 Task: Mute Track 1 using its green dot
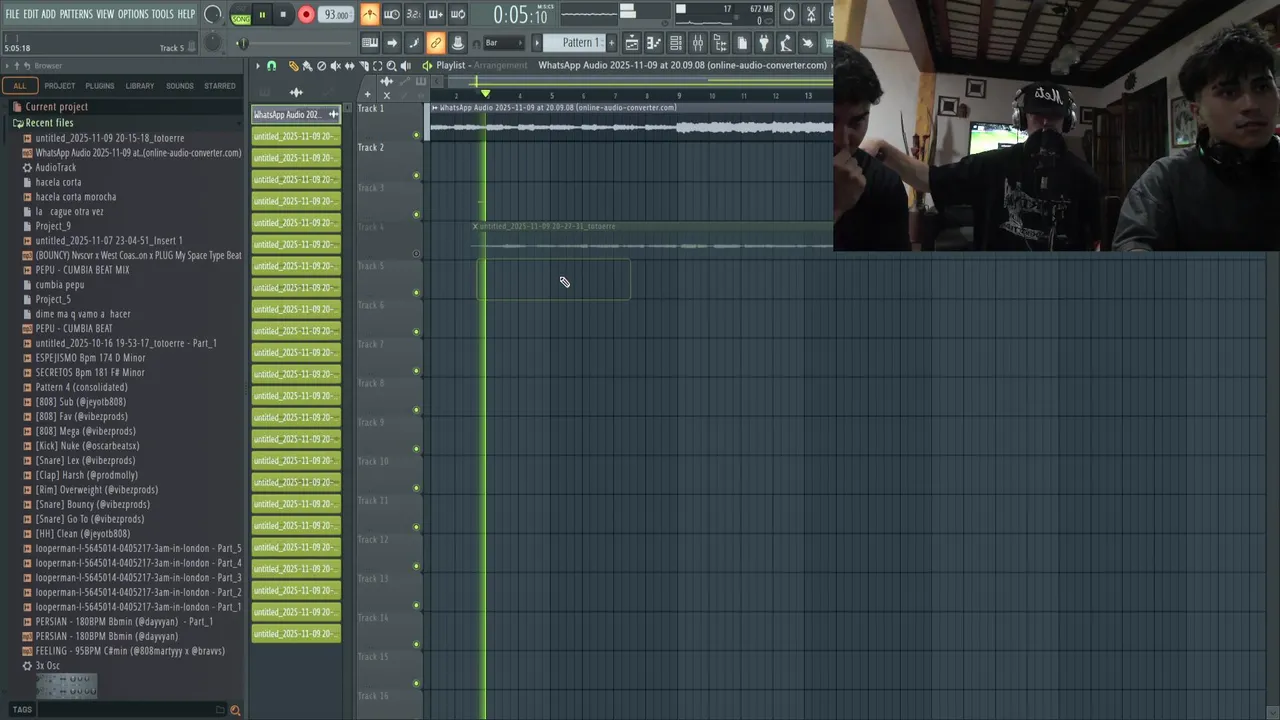(x=417, y=135)
